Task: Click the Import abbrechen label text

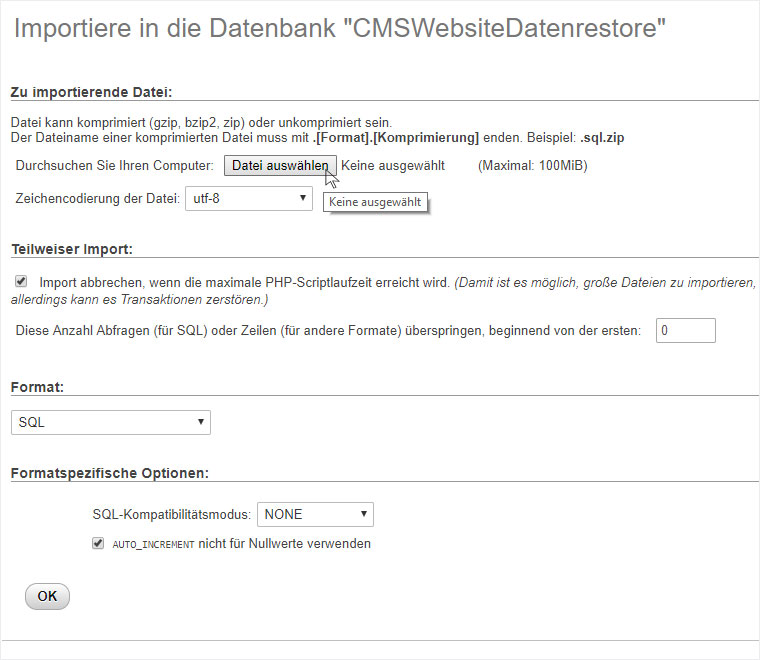Action: coord(245,283)
